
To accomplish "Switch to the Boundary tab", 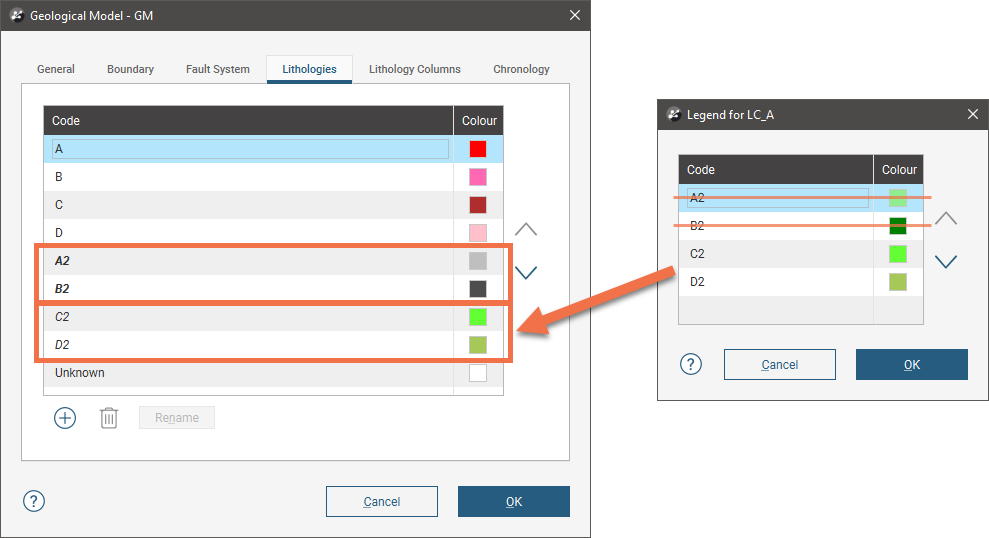I will pos(131,69).
